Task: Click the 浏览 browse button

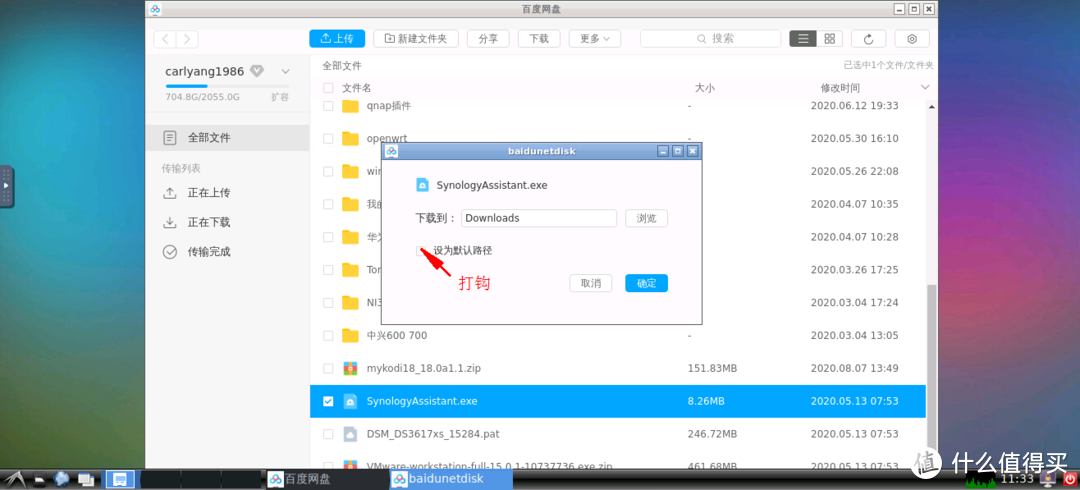Action: (x=646, y=218)
